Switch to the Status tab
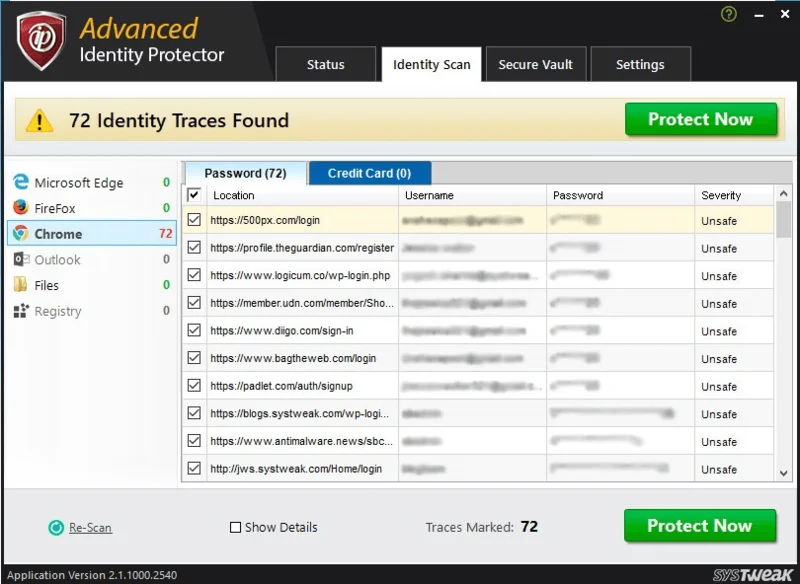 point(325,64)
